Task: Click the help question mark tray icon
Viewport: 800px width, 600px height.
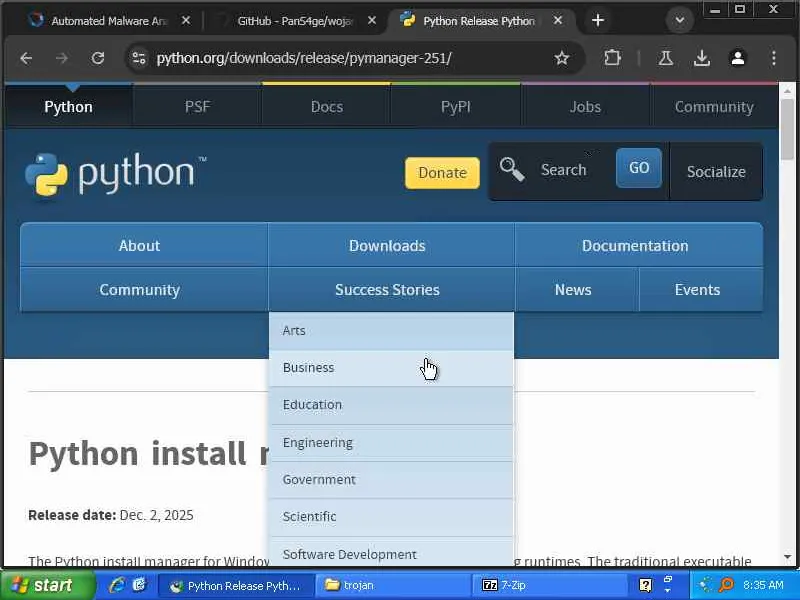Action: click(x=645, y=585)
